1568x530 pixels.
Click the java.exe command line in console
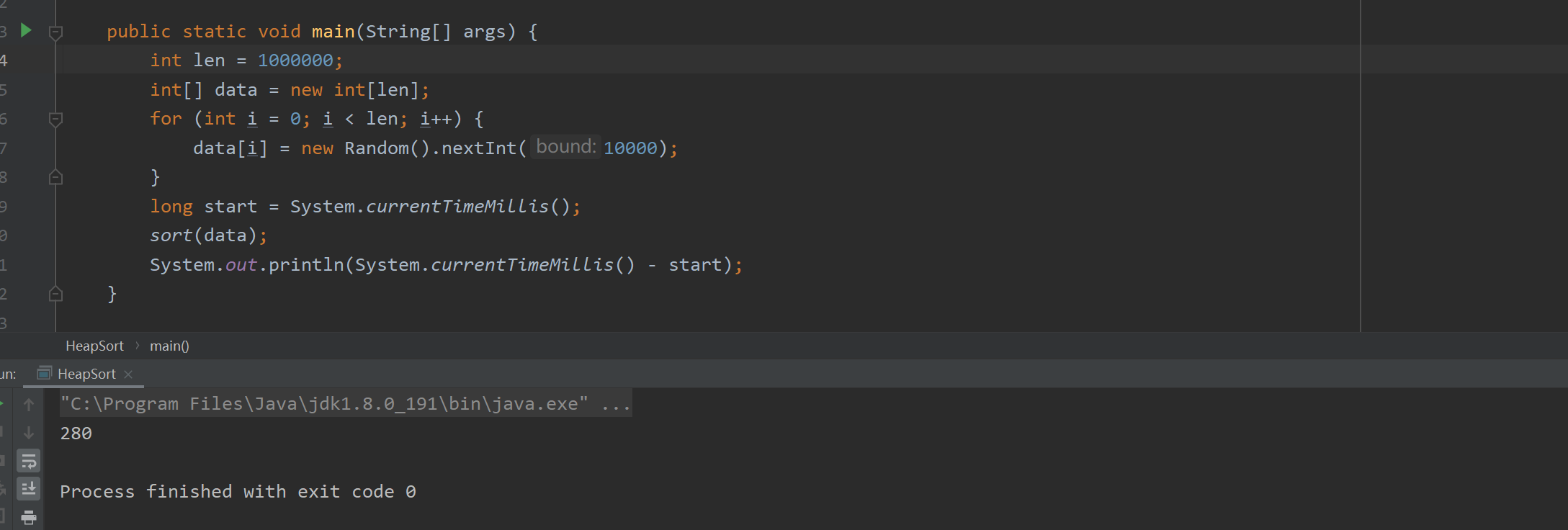(x=346, y=404)
